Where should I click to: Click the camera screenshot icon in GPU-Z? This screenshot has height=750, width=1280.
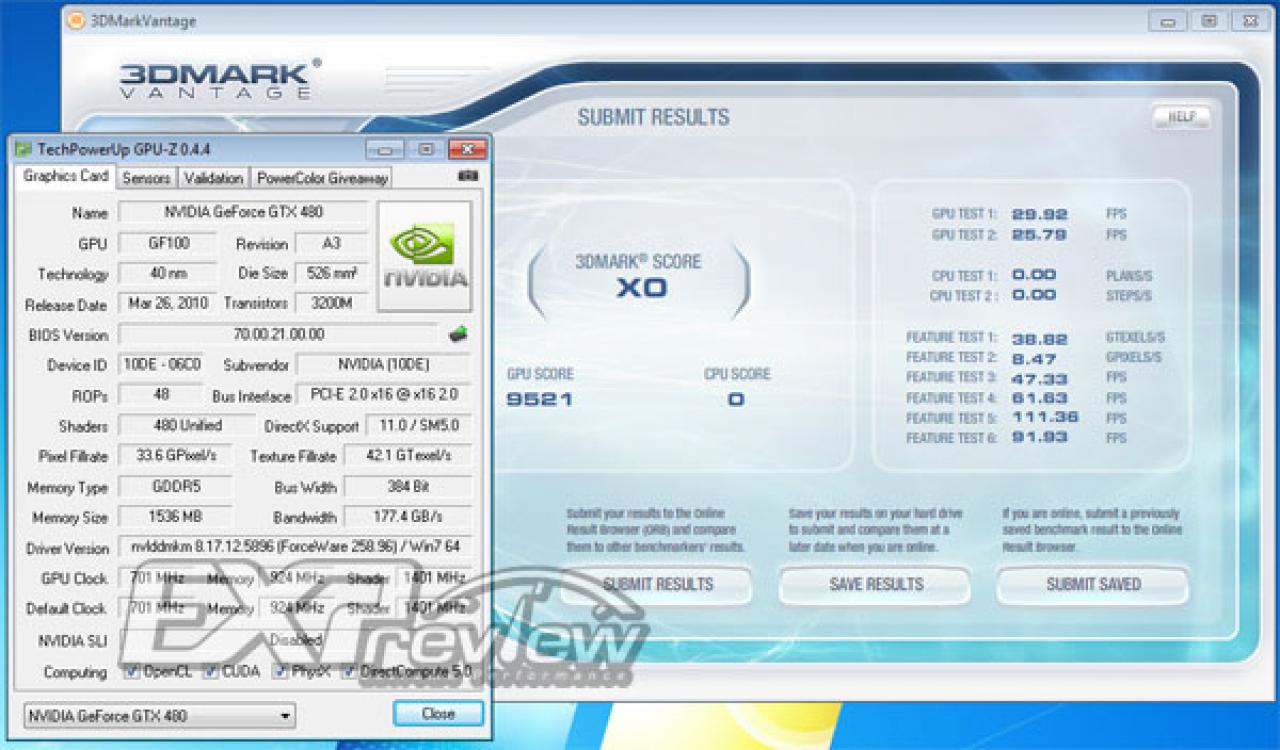coord(467,176)
